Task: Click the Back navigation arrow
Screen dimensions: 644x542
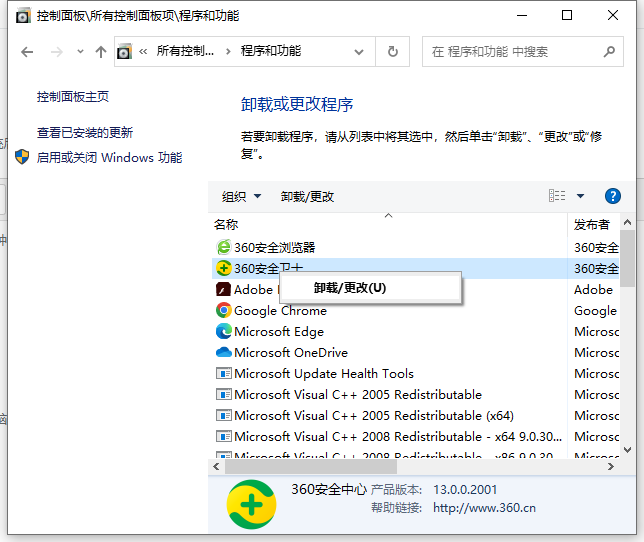Action: pos(27,52)
